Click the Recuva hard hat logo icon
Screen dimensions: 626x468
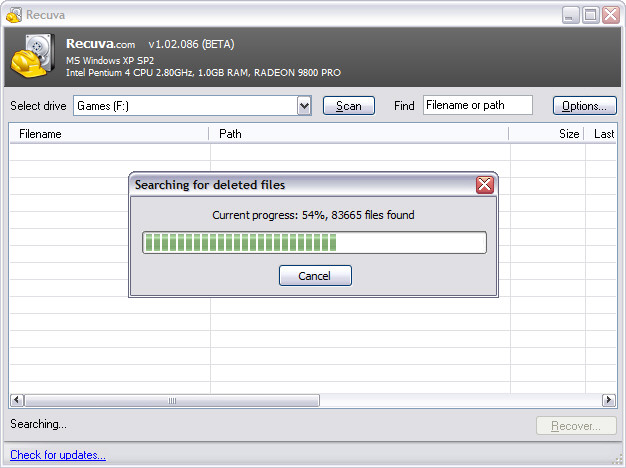point(33,56)
